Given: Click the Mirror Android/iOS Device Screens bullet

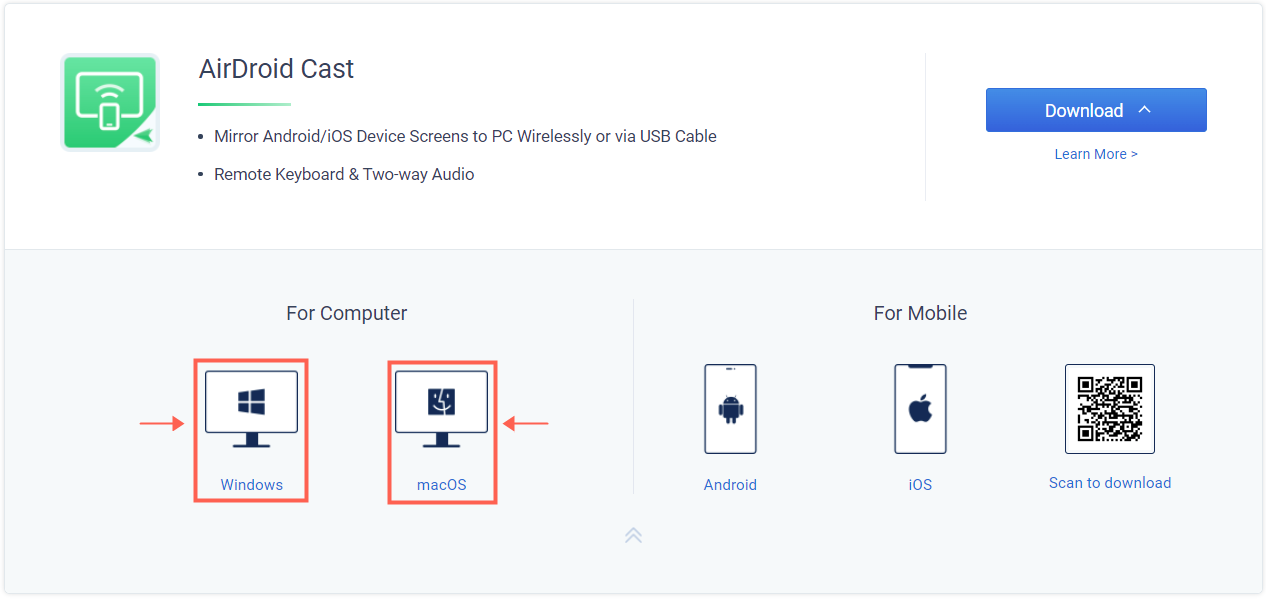Looking at the screenshot, I should pyautogui.click(x=465, y=136).
